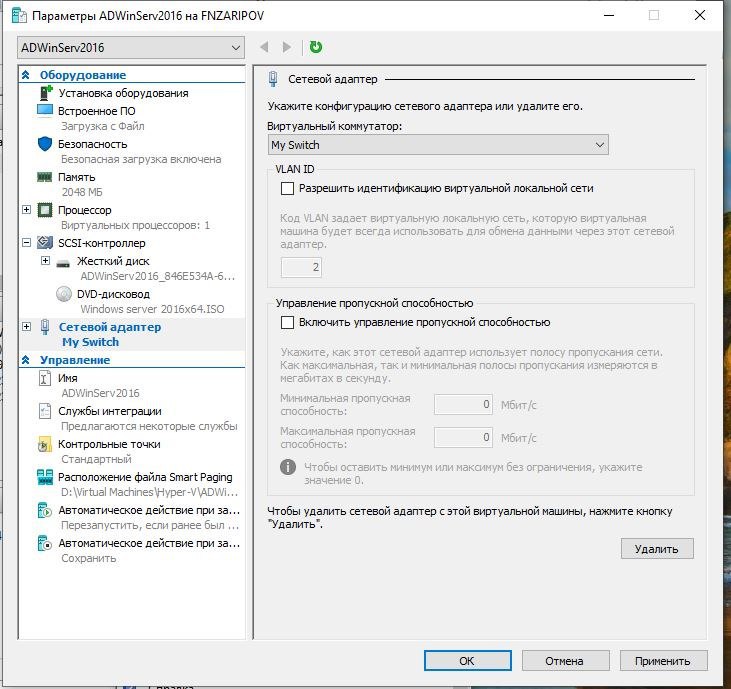731x689 pixels.
Task: Enable virtual LAN identification checkbox
Action: (288, 188)
